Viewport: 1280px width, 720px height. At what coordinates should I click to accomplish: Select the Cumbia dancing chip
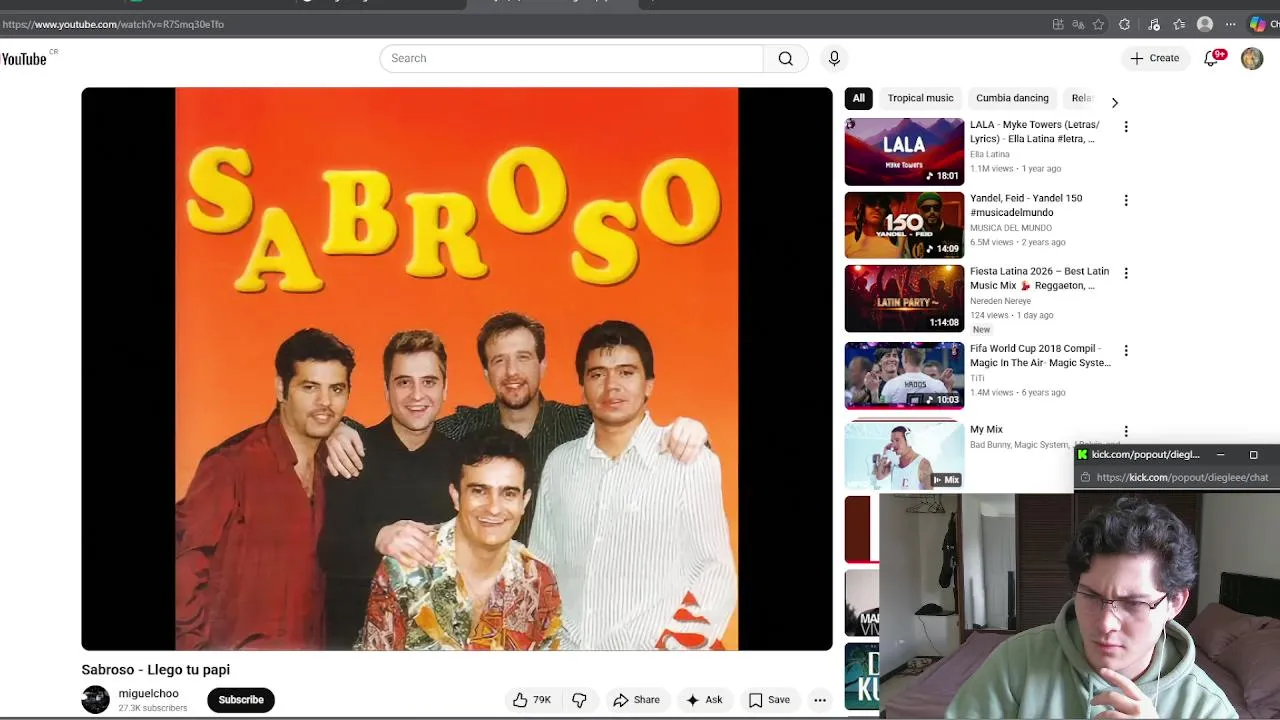coord(1012,98)
